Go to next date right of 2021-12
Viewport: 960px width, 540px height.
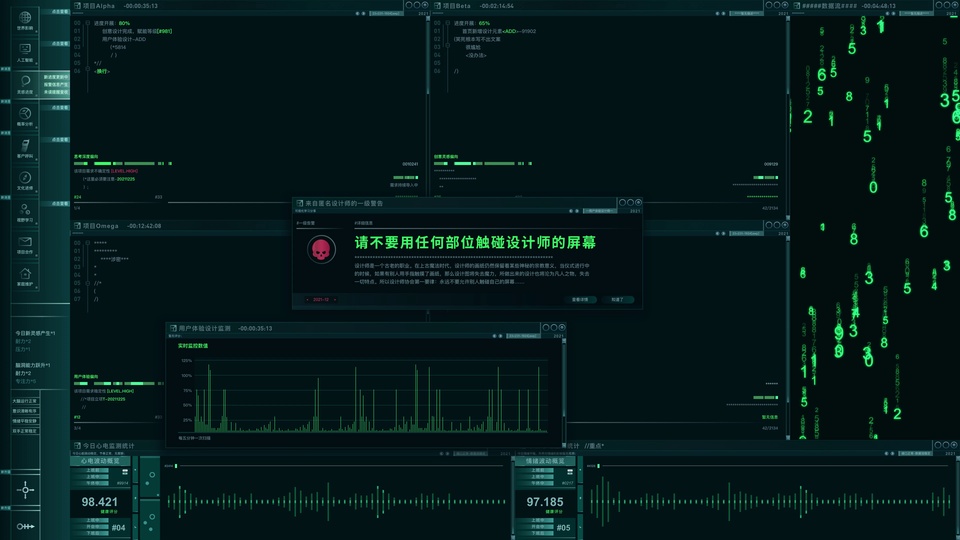click(x=335, y=299)
